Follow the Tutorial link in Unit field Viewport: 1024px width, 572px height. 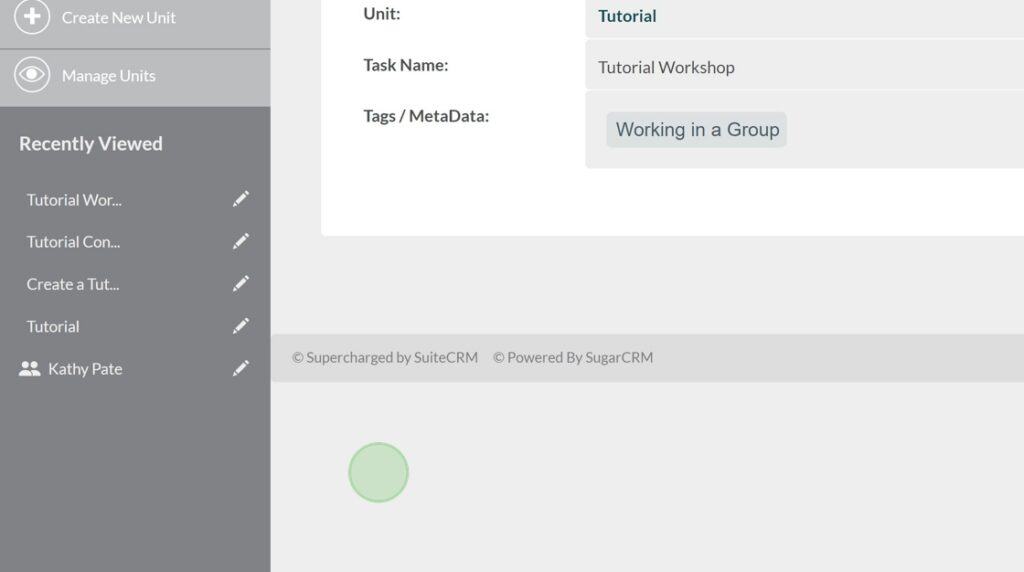(627, 16)
